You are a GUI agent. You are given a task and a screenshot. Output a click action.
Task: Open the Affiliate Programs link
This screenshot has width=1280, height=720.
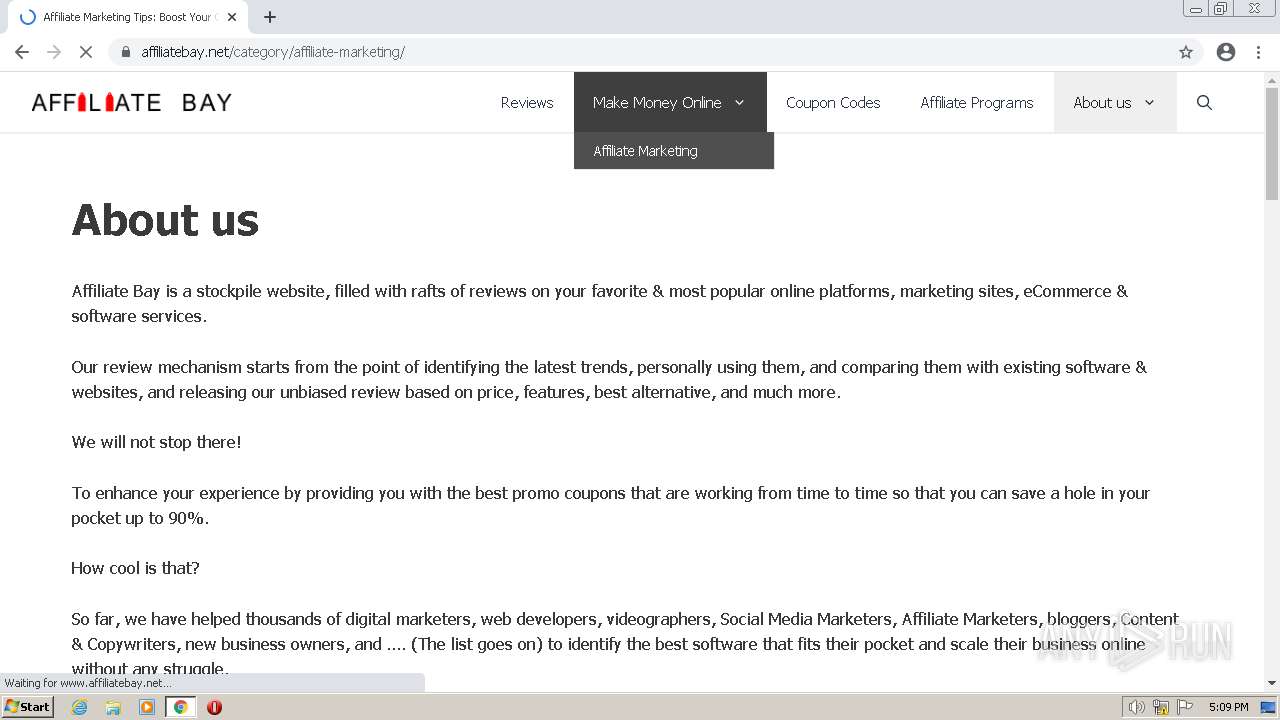976,102
